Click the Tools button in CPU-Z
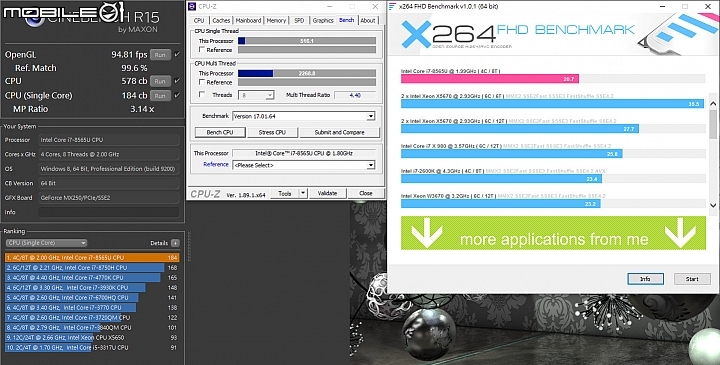Image resolution: width=720 pixels, height=365 pixels. (285, 194)
